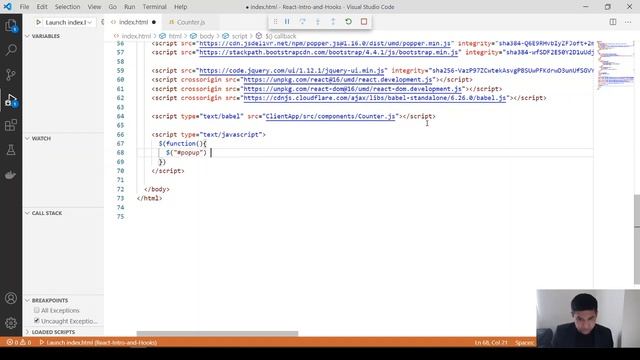Click the </body> closing tag text

click(x=157, y=189)
